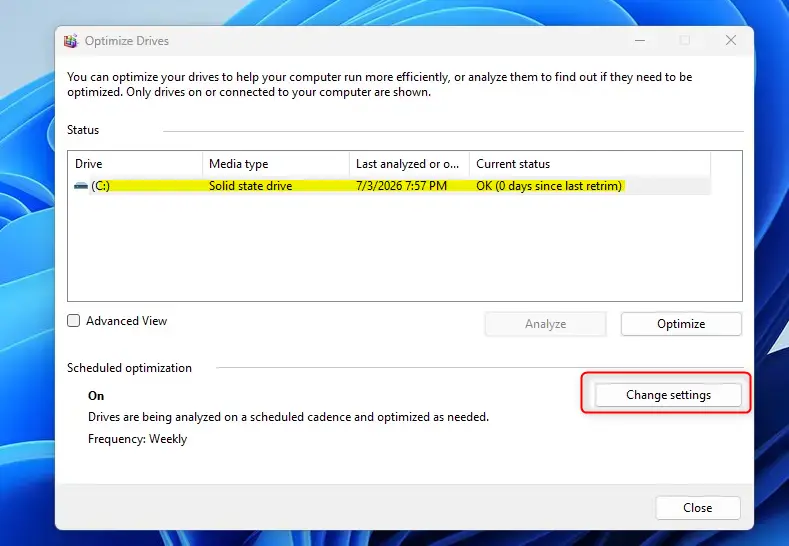Click the Media type column header

276,164
